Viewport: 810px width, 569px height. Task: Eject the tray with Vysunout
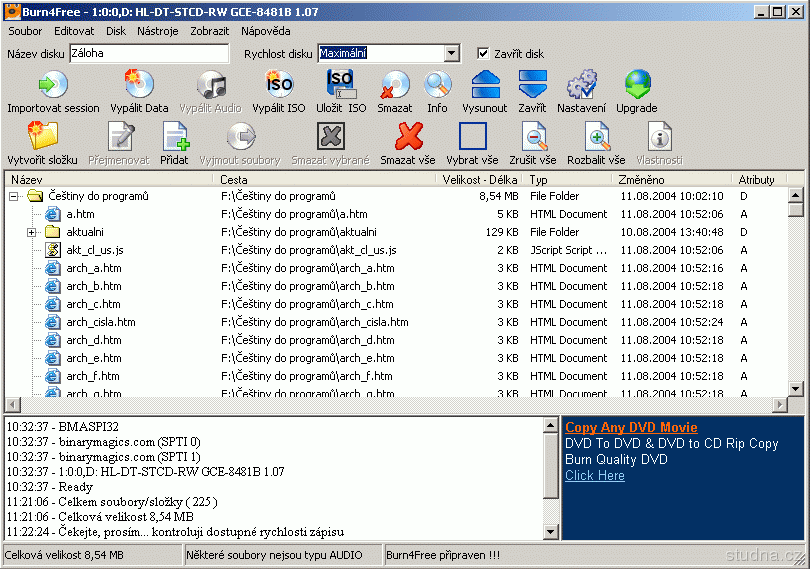click(x=485, y=85)
